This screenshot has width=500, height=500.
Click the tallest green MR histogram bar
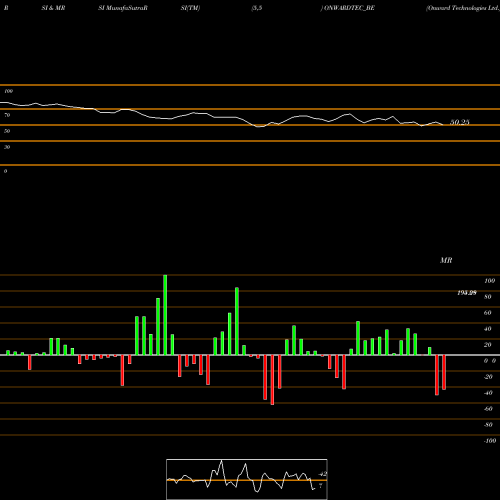click(x=165, y=315)
